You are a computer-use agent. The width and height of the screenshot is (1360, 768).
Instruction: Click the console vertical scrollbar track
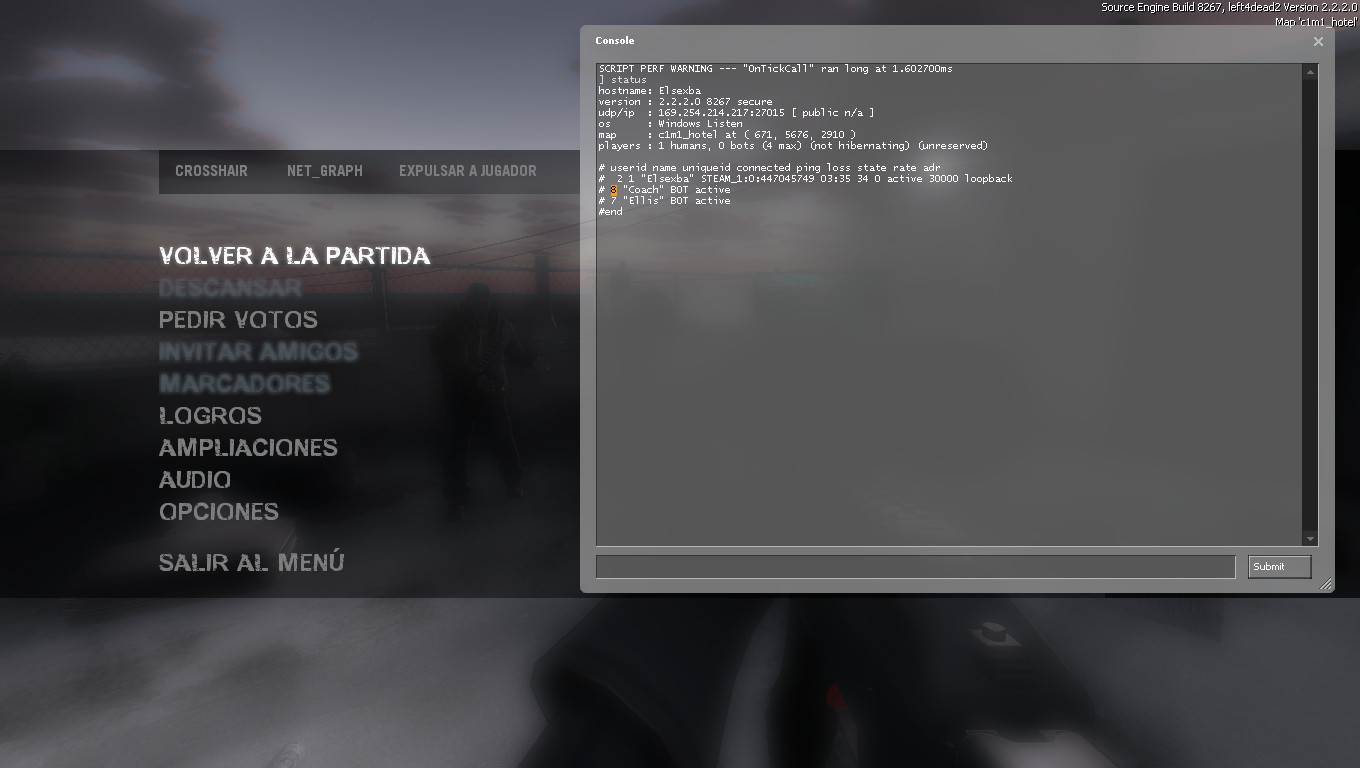(1309, 305)
